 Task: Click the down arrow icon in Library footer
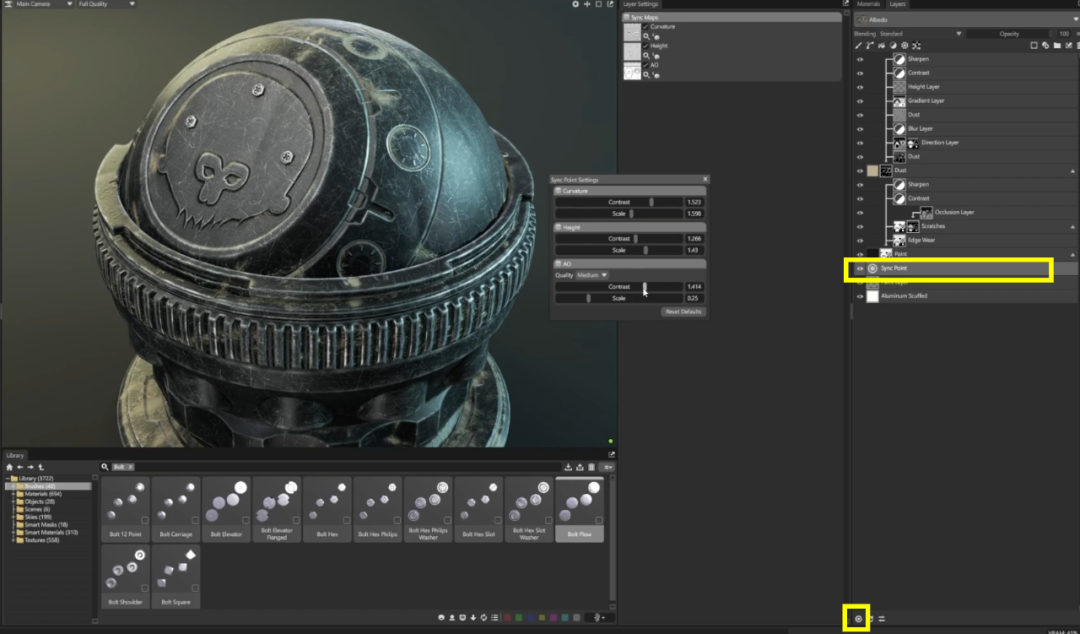point(473,617)
